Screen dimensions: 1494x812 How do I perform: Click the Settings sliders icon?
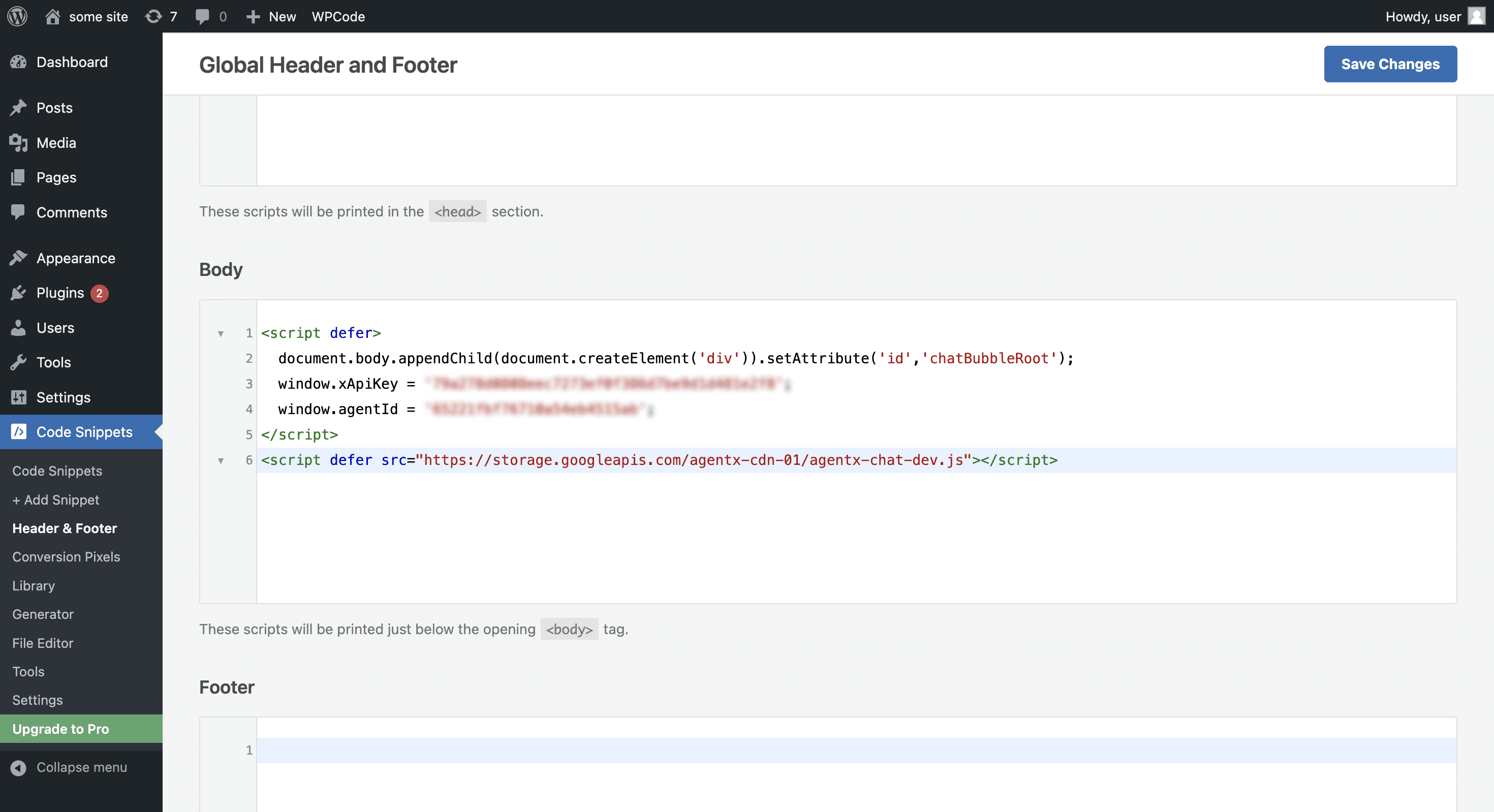pos(19,397)
